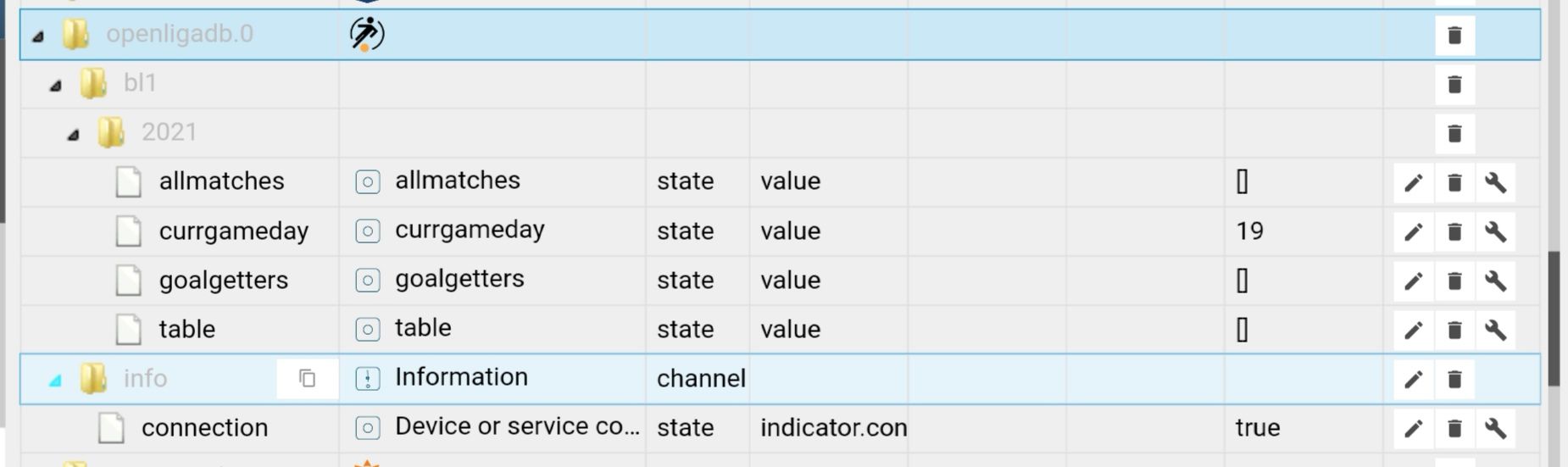Open wrench settings for connection state
Screen dimensions: 1568x467
click(1495, 429)
